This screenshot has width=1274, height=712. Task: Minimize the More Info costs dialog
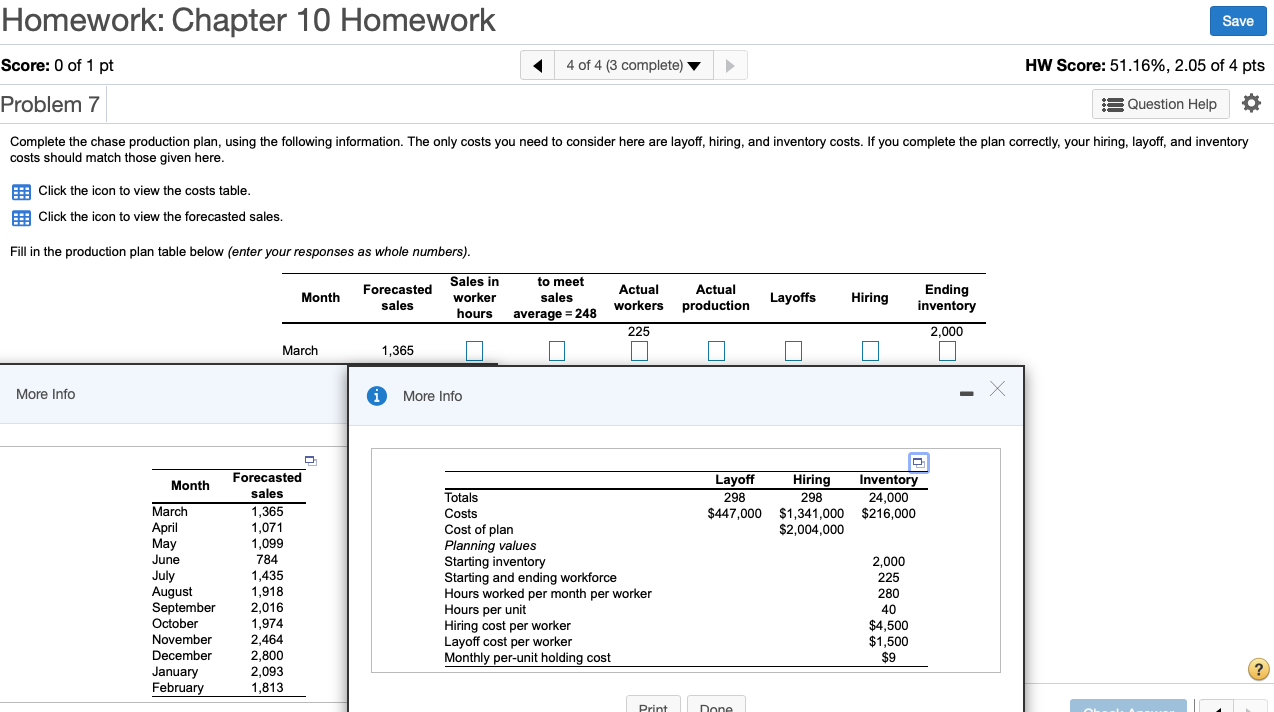[965, 395]
